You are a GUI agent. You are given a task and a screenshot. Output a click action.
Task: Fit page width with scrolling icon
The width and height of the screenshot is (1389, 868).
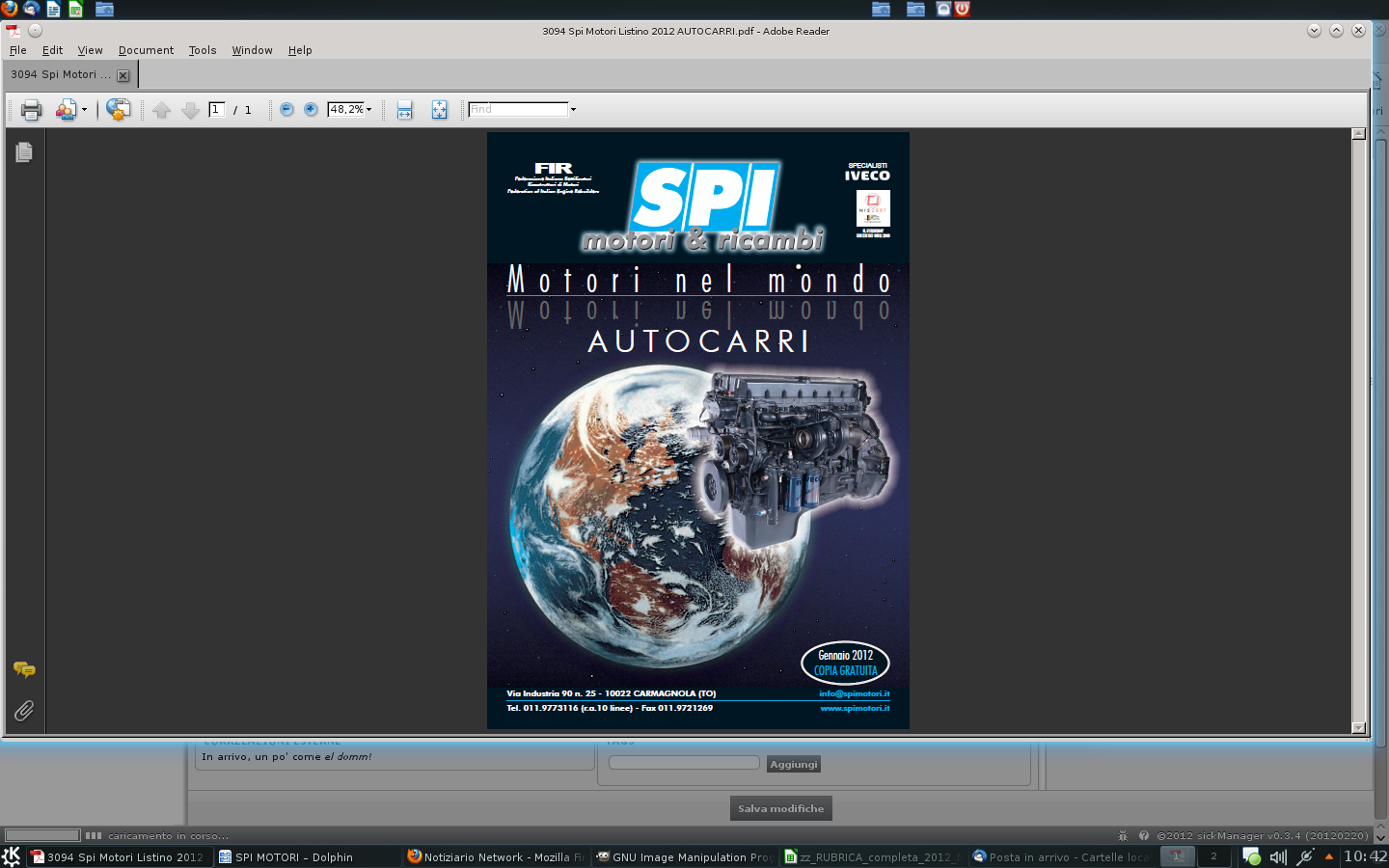point(404,110)
